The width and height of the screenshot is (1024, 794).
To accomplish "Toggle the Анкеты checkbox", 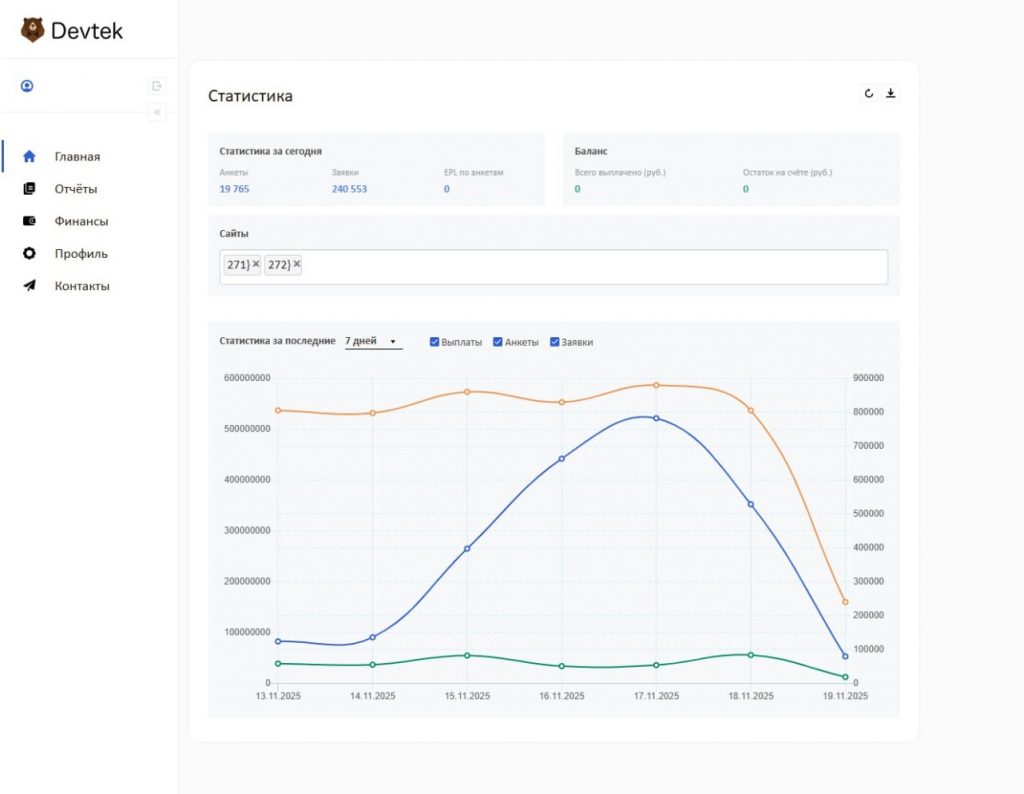I will tap(498, 342).
